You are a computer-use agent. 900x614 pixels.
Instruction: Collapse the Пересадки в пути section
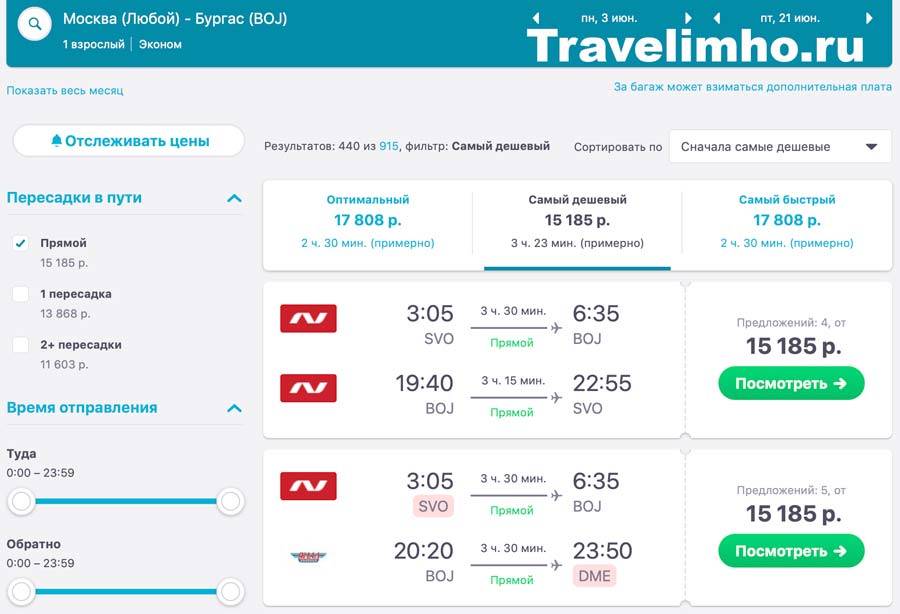[234, 199]
